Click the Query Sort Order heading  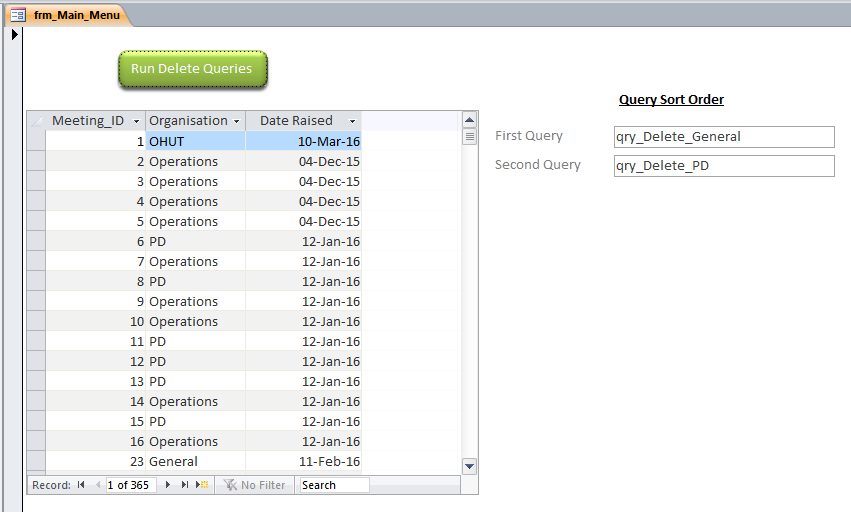(671, 100)
